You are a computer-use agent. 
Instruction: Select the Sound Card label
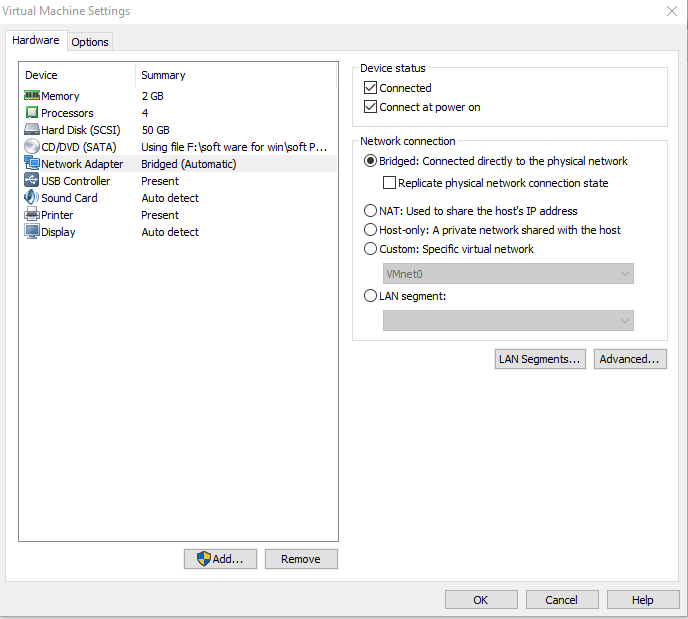tap(69, 198)
